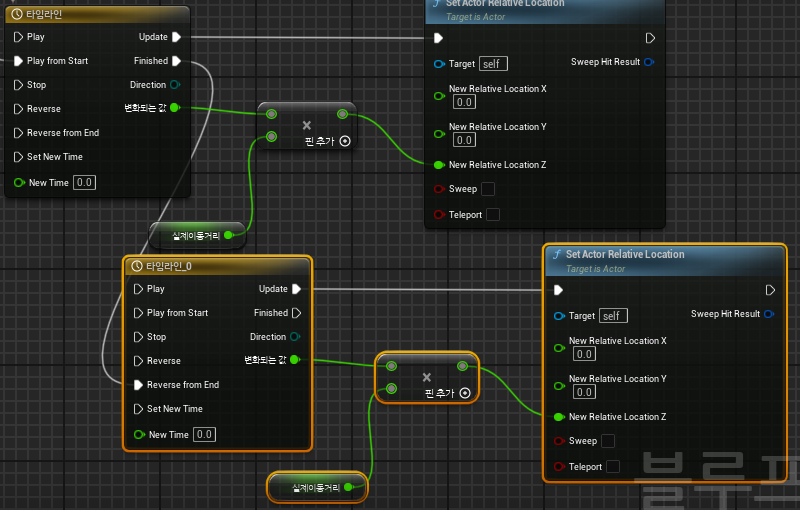Click exec output pin on lower Set Actor node

click(x=770, y=290)
